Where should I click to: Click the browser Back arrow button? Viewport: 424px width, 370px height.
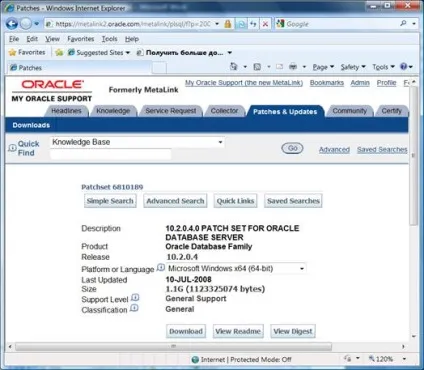point(12,24)
